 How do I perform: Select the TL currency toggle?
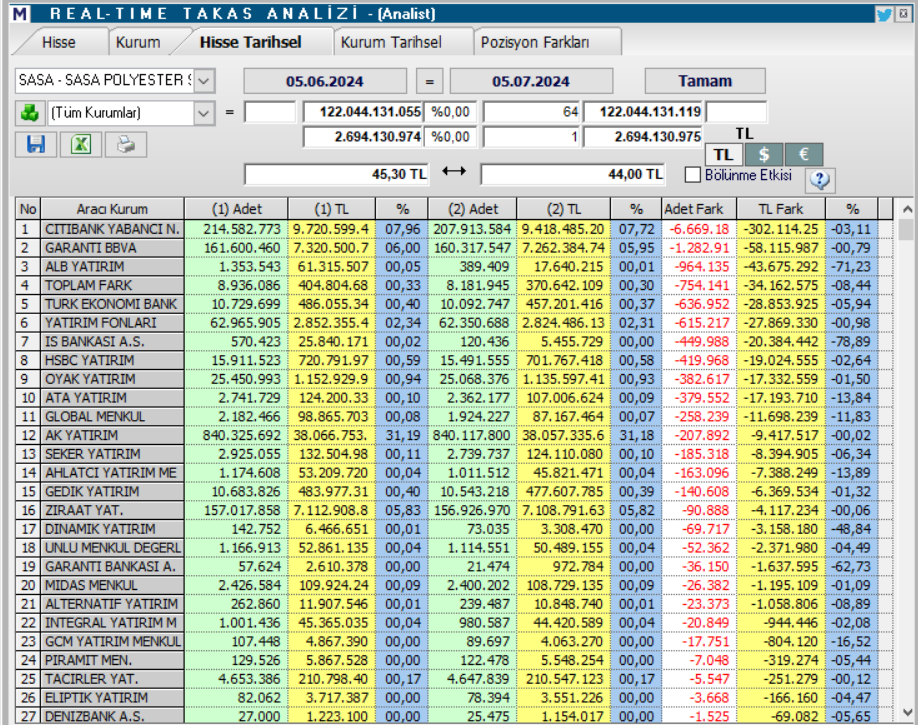(x=722, y=154)
